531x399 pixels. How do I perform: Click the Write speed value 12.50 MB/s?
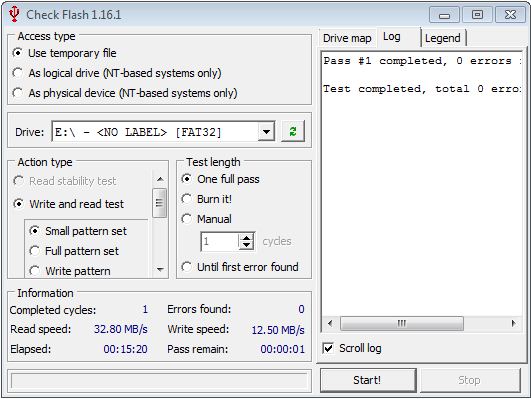click(278, 330)
